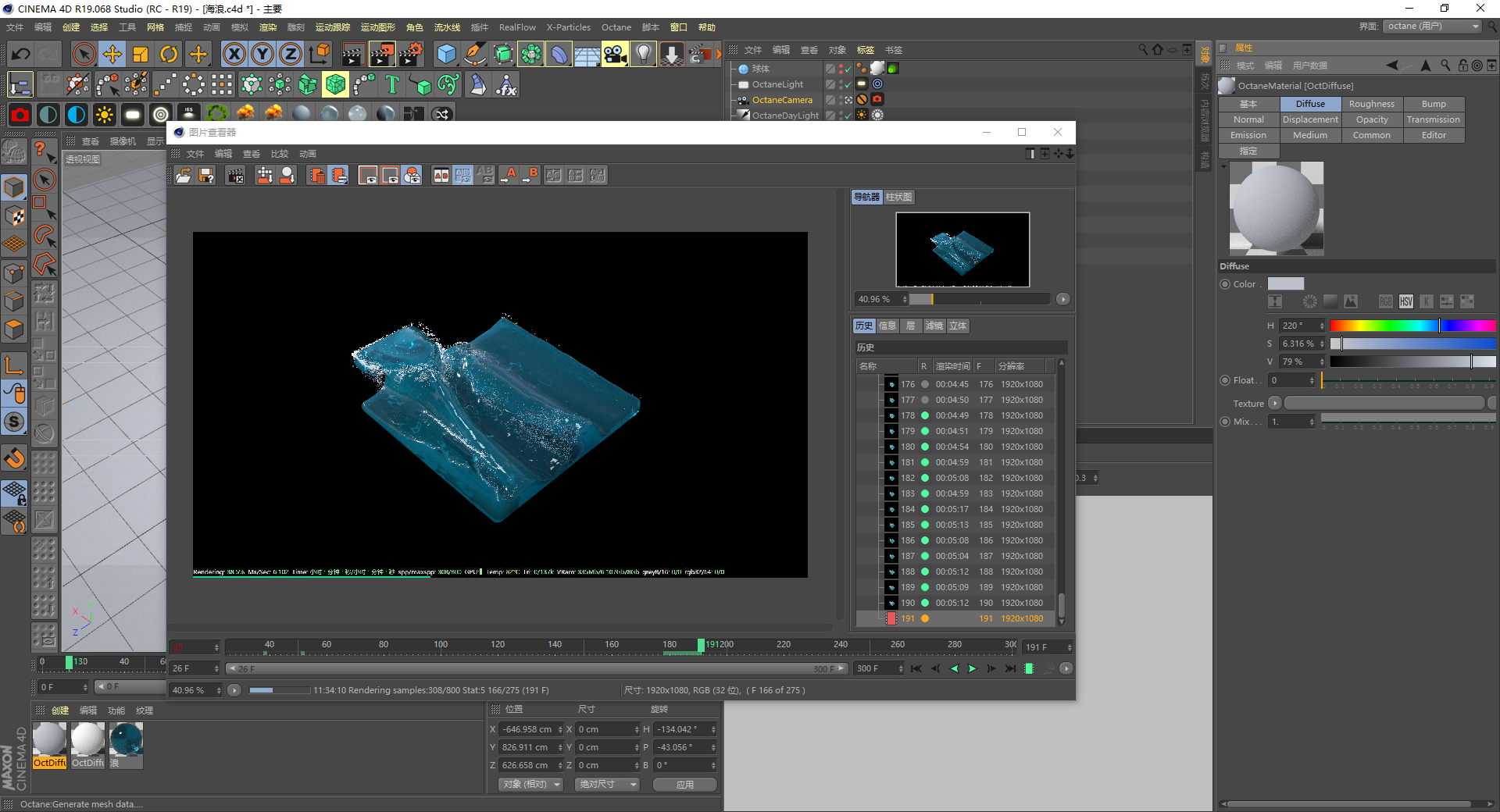1500x812 pixels.
Task: Activate the Move tool in the top toolbar
Action: pos(112,54)
